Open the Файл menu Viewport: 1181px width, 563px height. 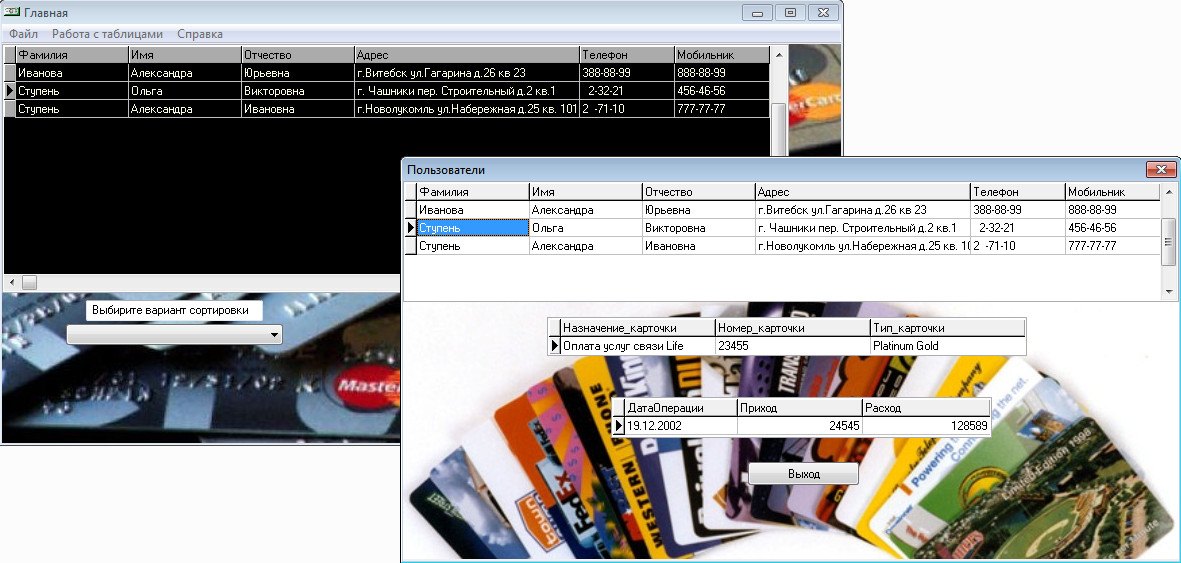pos(23,34)
